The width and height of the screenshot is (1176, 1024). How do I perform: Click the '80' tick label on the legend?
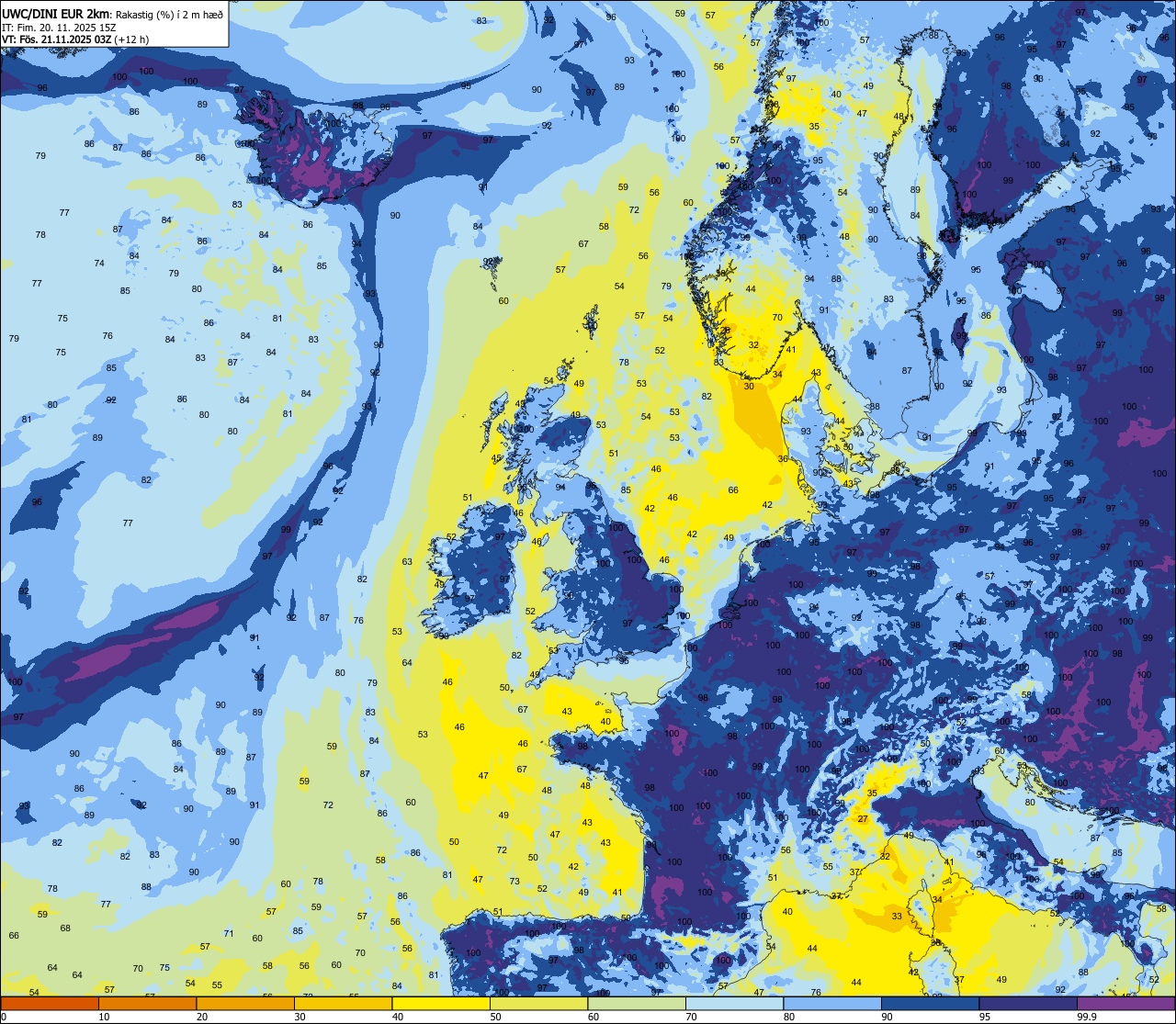pyautogui.click(x=788, y=1017)
